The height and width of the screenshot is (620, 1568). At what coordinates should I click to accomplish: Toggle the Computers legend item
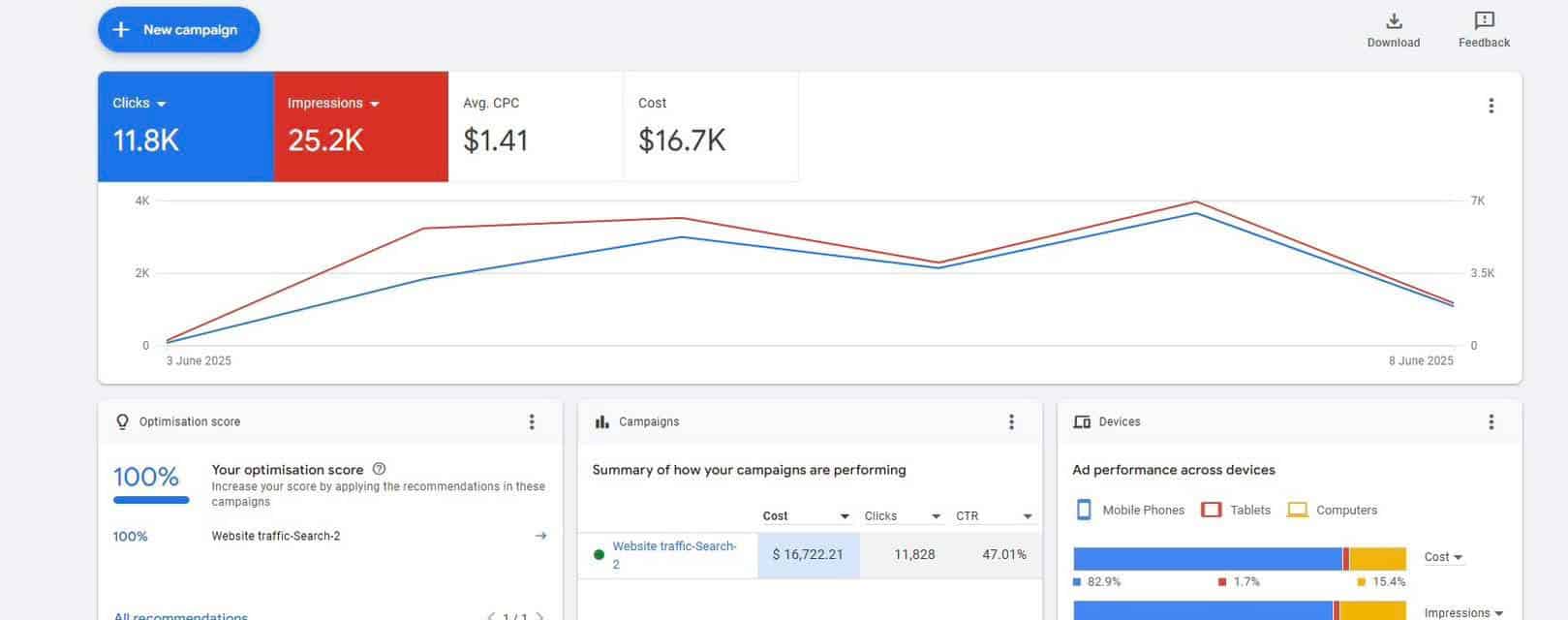click(x=1332, y=510)
